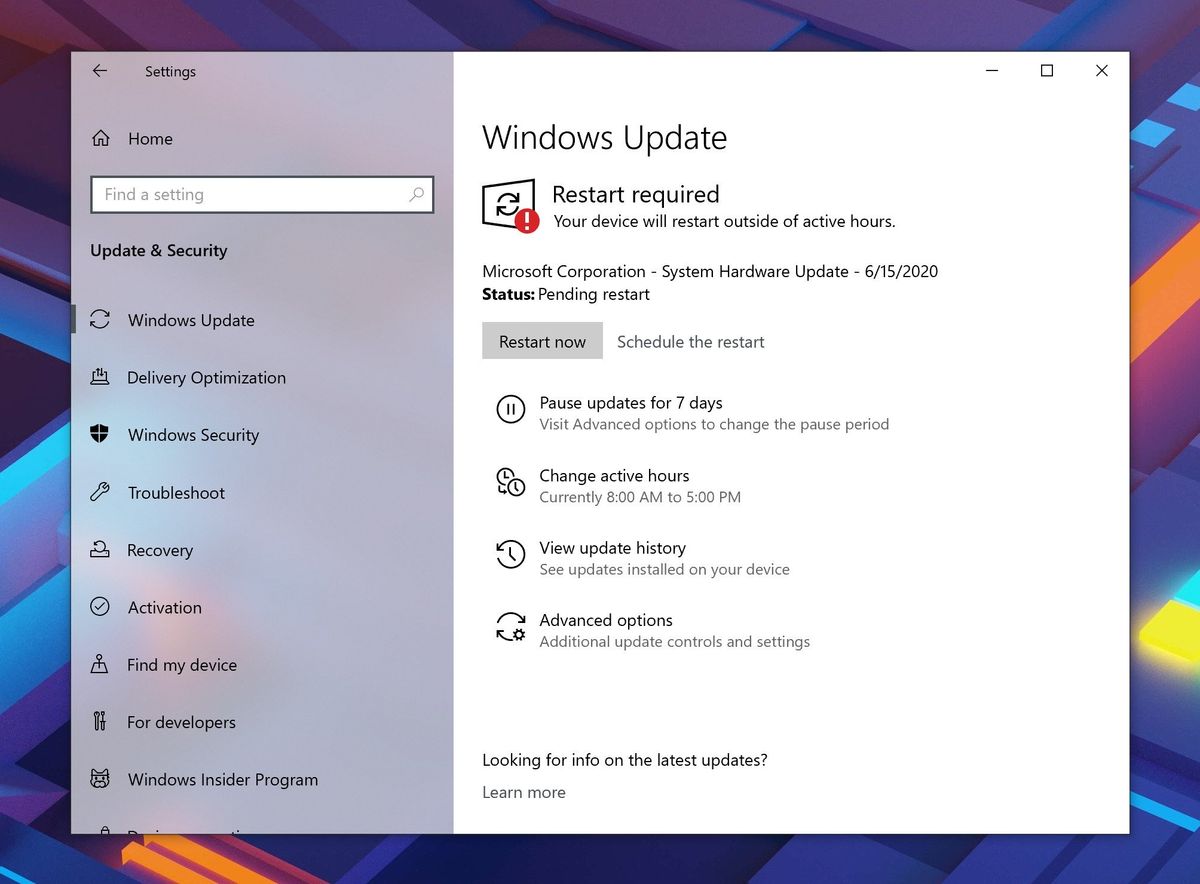The height and width of the screenshot is (884, 1200).
Task: Select For developers in the sidebar
Action: [100, 721]
